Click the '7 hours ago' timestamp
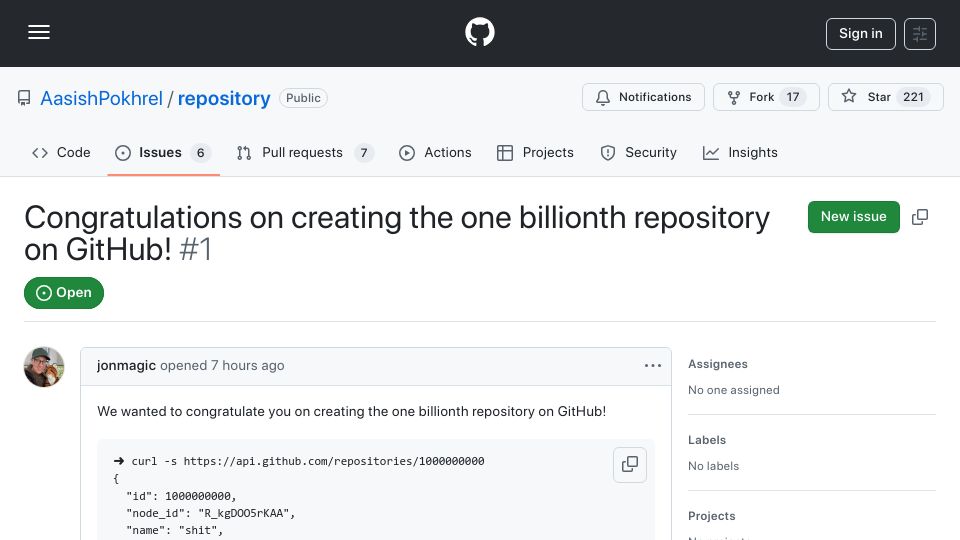 point(247,366)
